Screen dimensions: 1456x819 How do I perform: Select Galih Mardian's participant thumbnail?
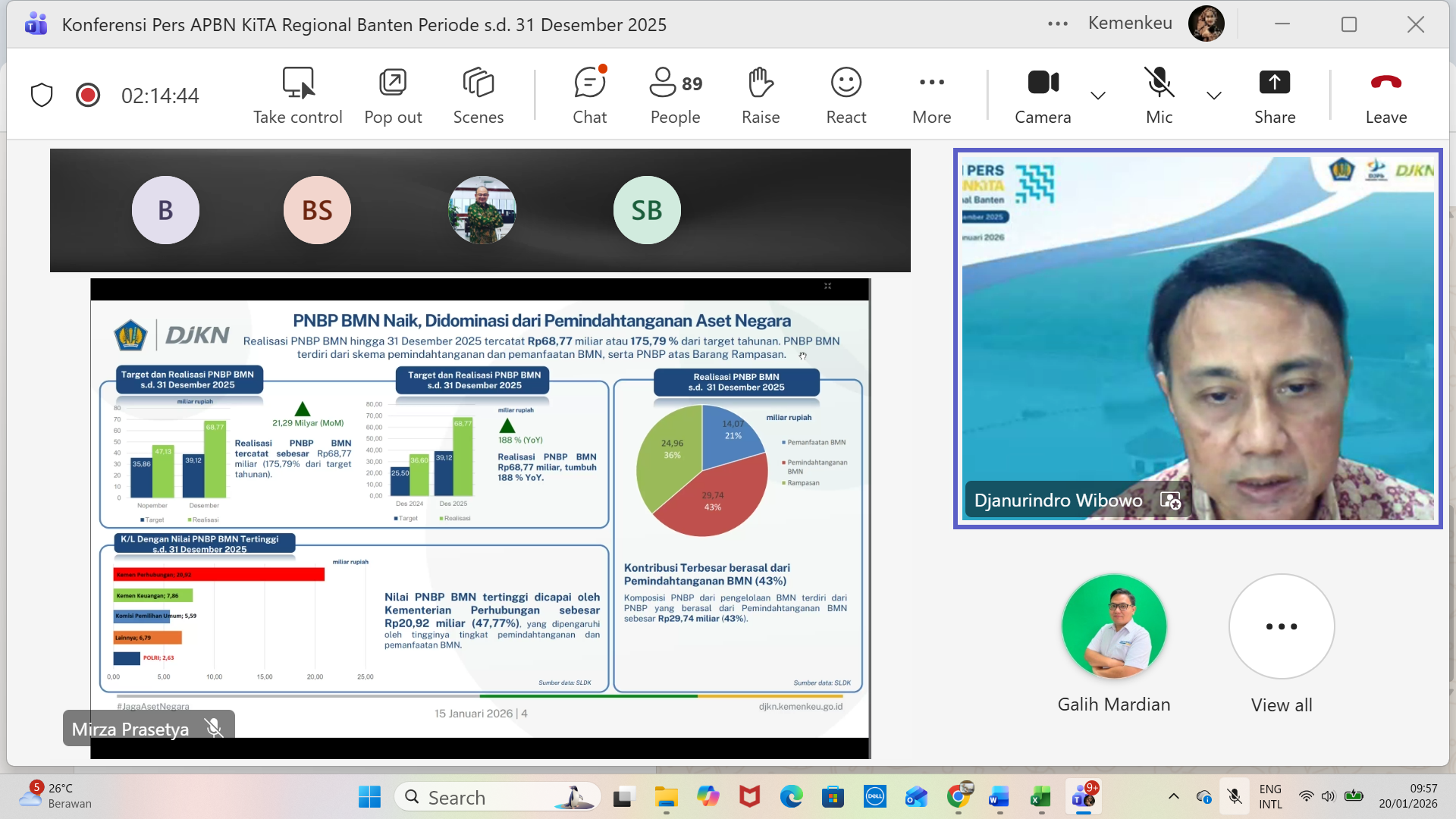[x=1113, y=627]
